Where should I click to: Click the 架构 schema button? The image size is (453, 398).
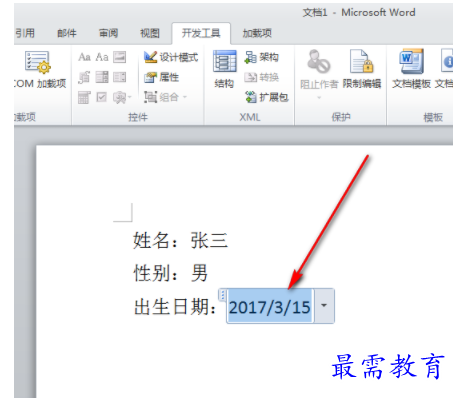coord(261,57)
